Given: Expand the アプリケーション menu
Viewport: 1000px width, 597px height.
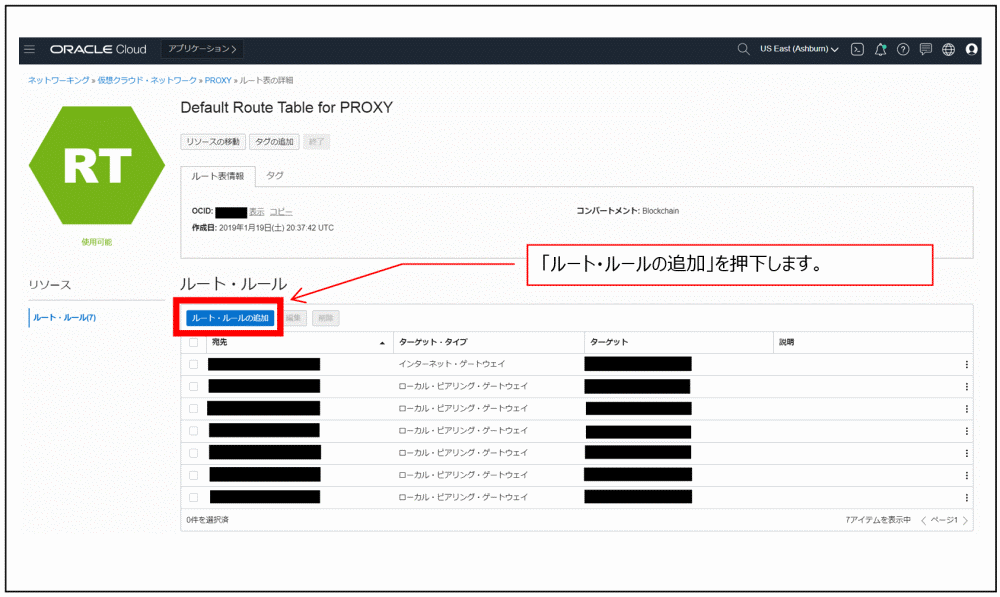Looking at the screenshot, I should [202, 49].
